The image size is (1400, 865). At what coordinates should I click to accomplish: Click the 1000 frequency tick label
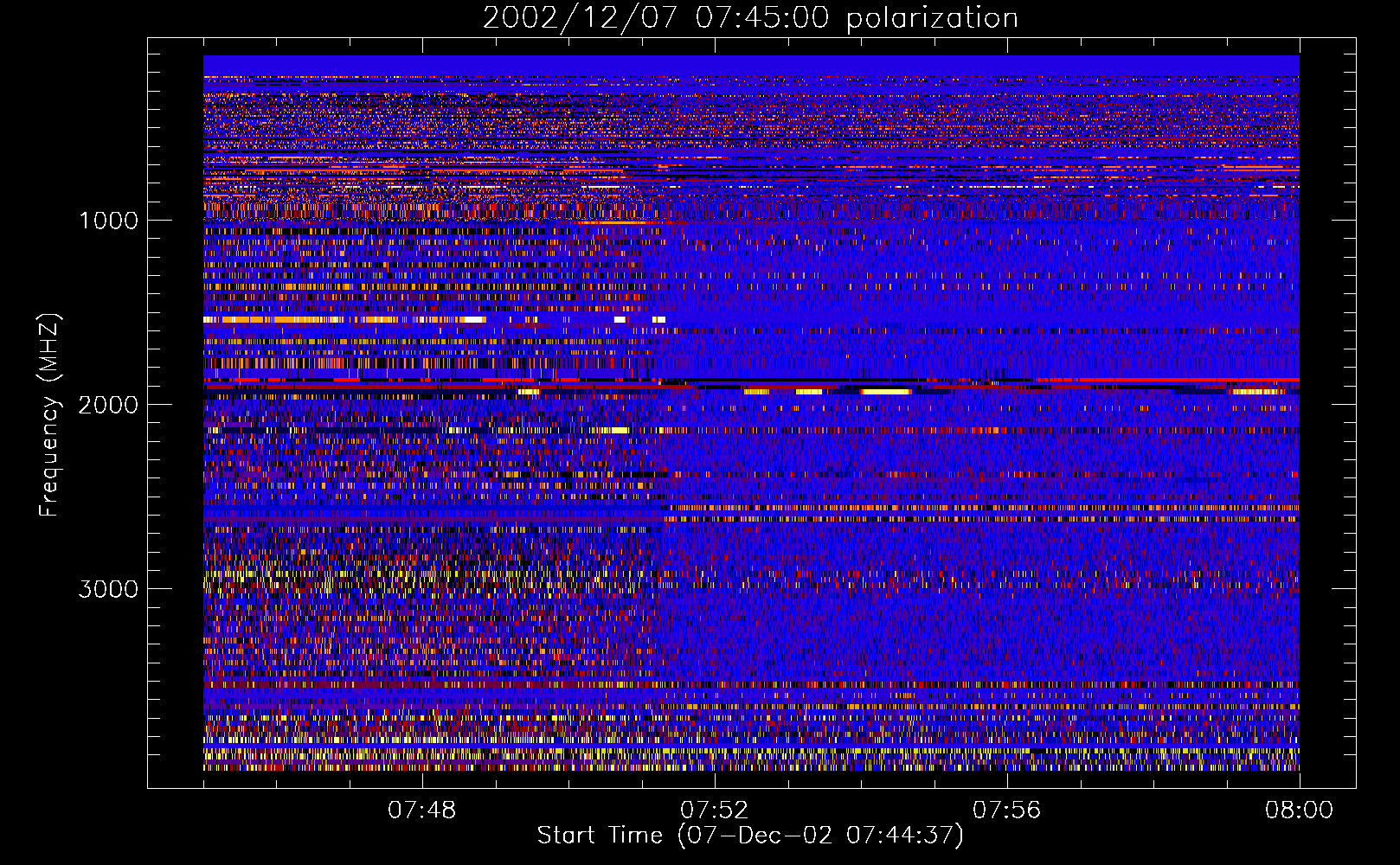108,221
